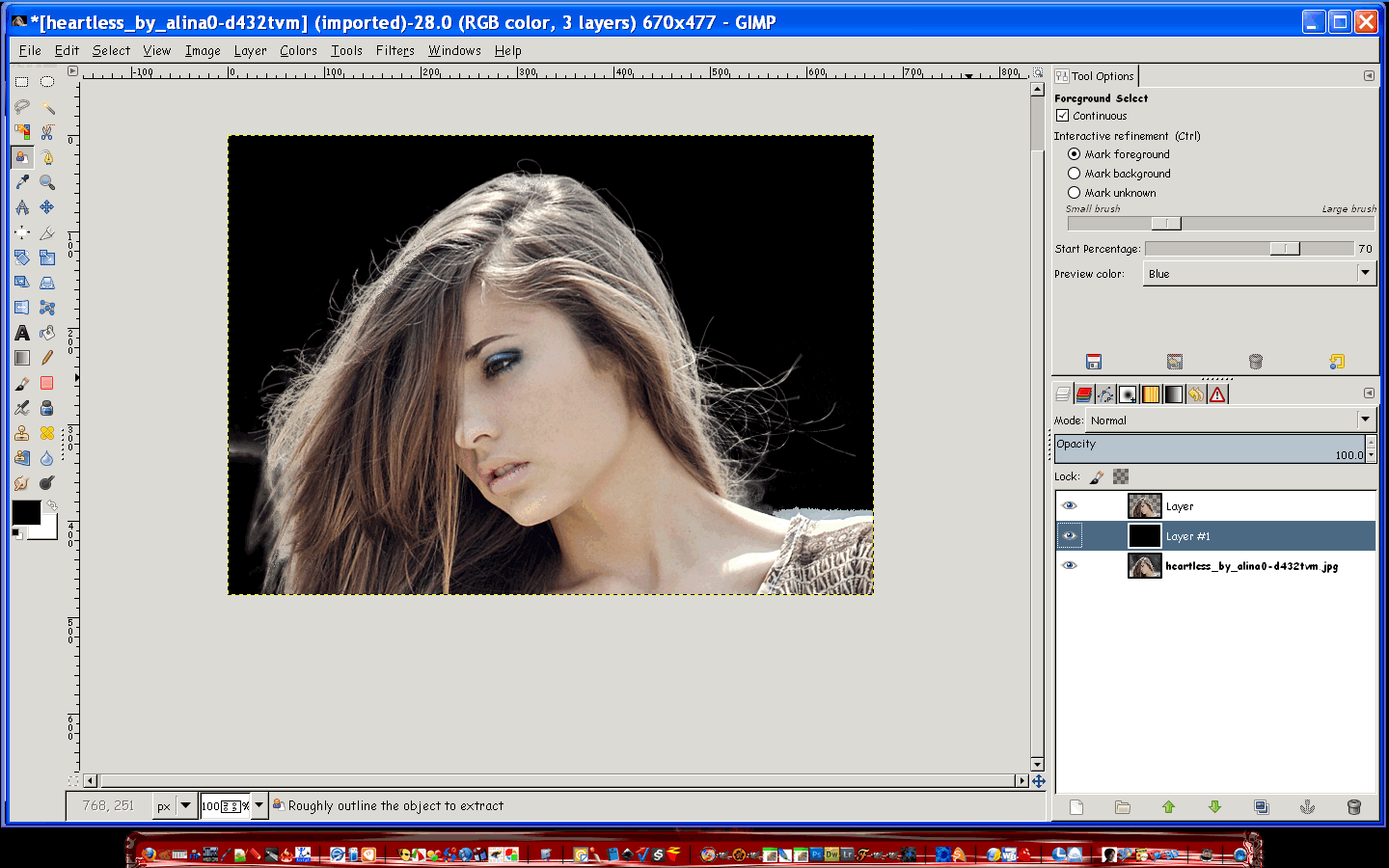Click the Opacity slider bar
This screenshot has width=1389, height=868.
coord(1211,448)
